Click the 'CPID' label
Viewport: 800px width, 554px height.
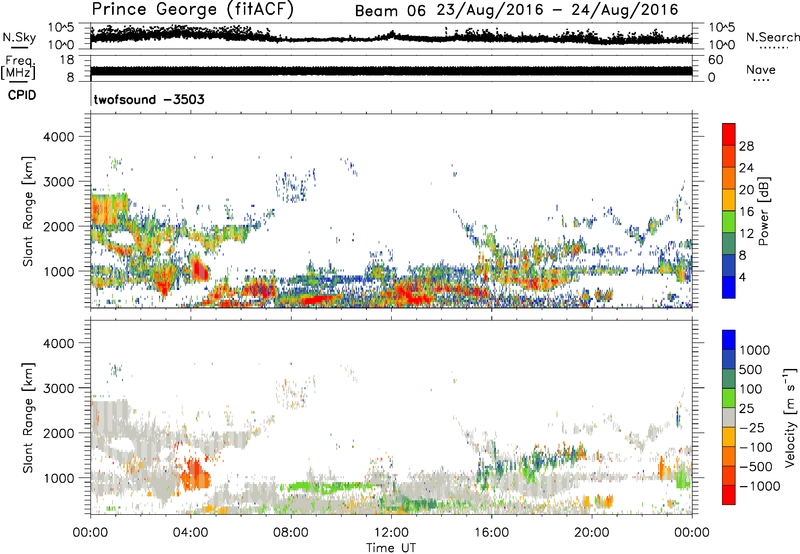pos(22,95)
